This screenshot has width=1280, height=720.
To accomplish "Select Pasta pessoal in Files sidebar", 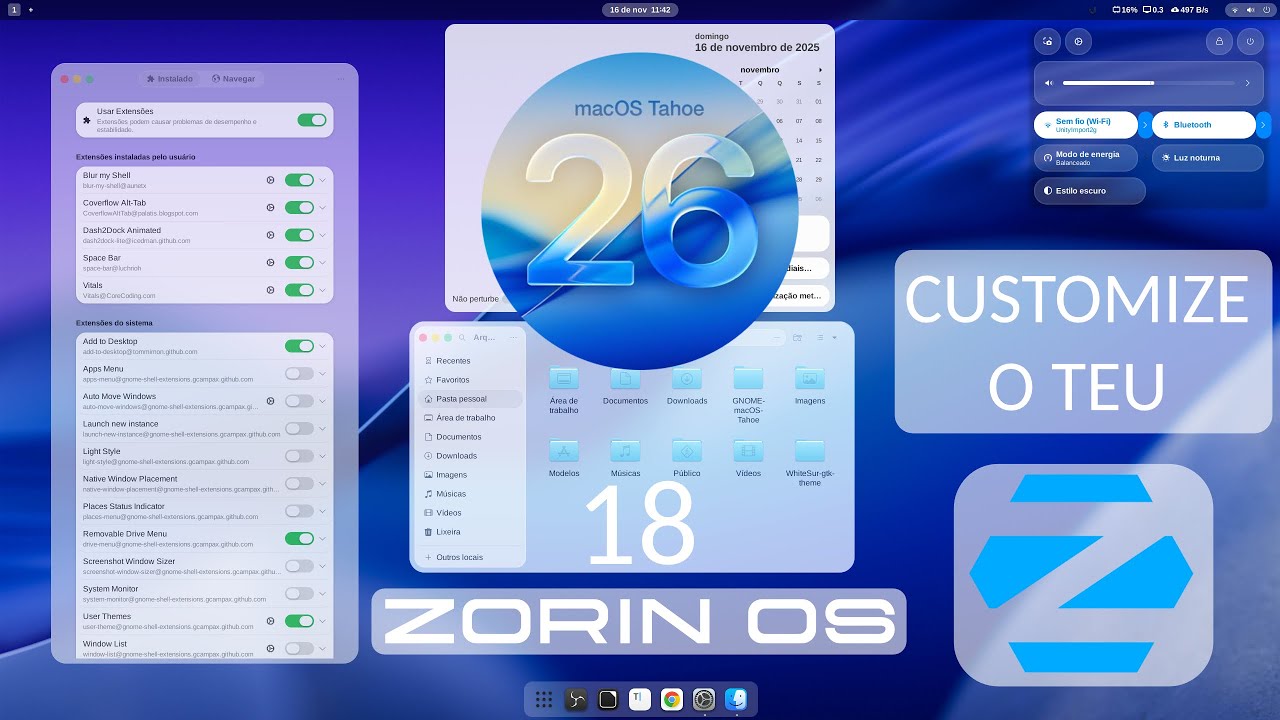I will tap(470, 399).
